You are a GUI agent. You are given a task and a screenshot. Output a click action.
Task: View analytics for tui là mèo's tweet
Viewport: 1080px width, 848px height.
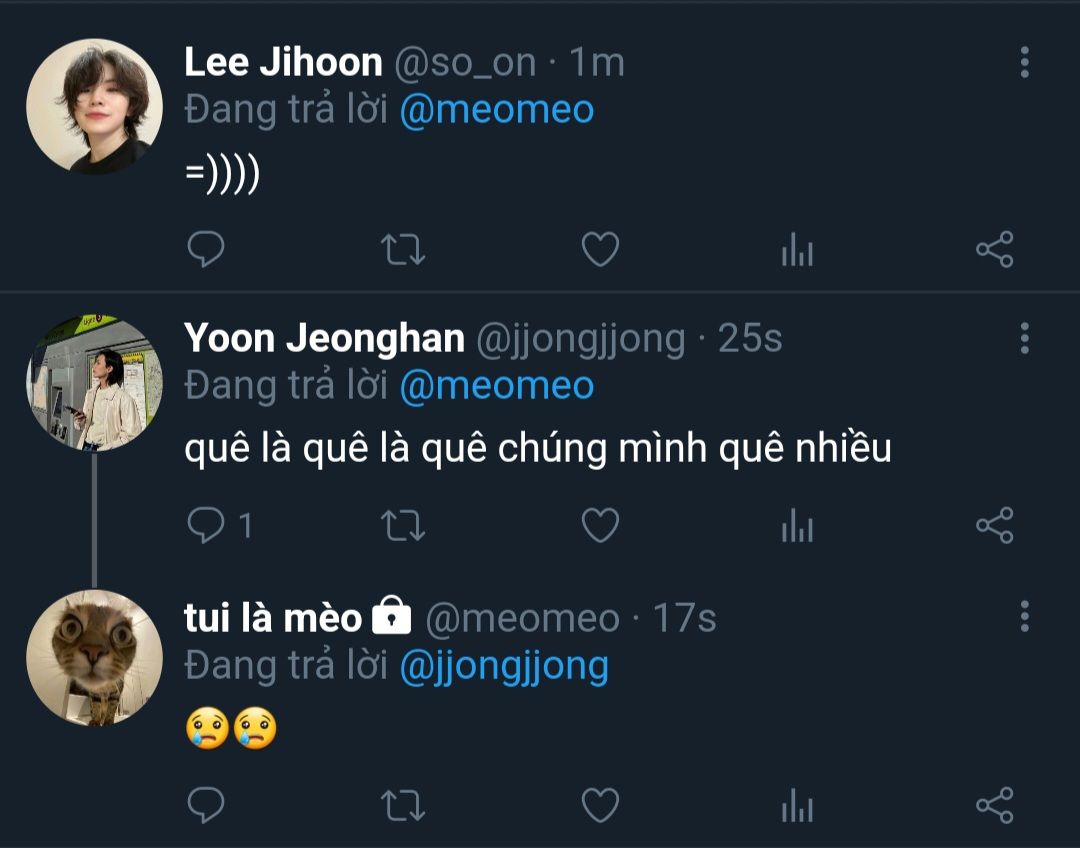click(x=797, y=804)
